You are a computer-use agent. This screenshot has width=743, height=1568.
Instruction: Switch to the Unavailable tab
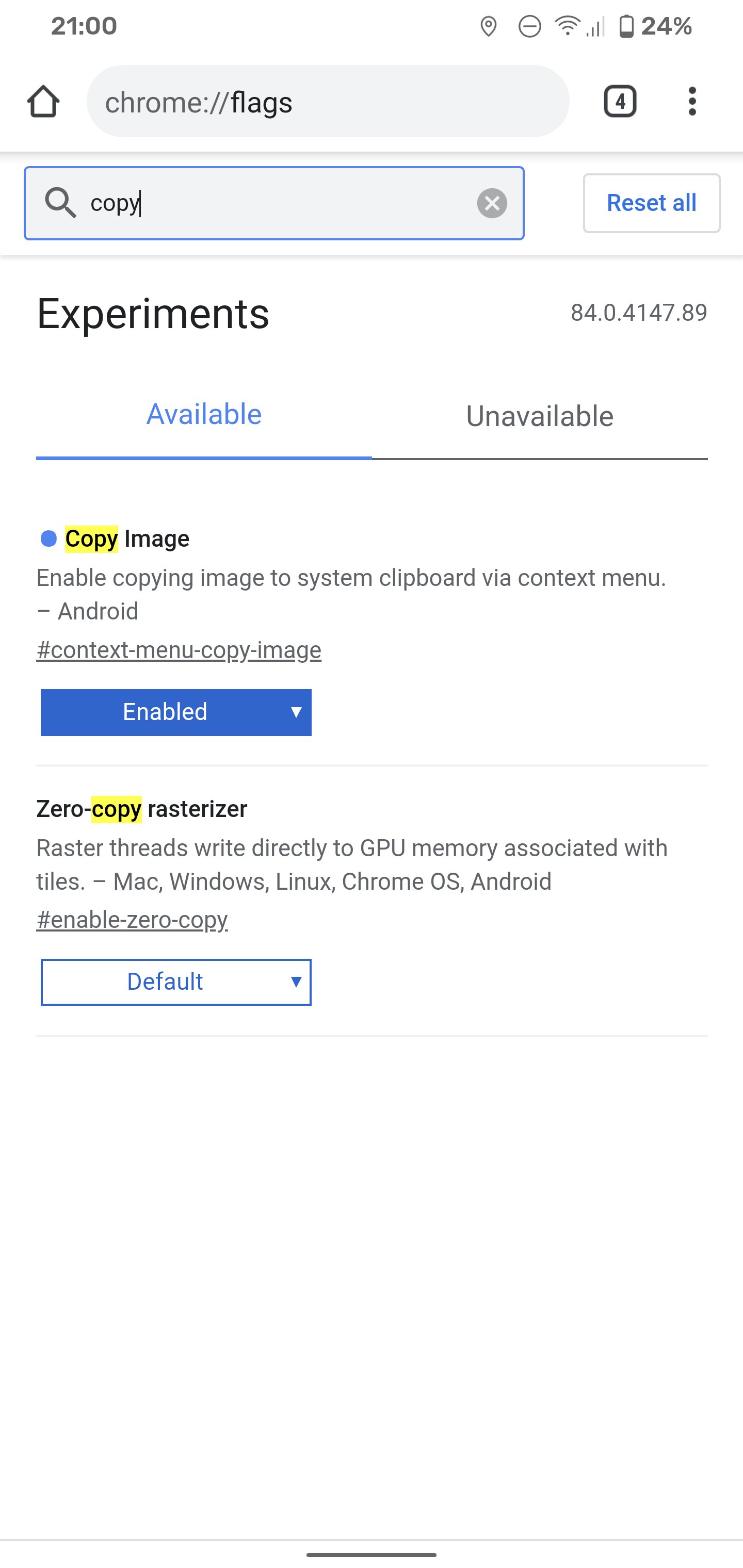[x=540, y=416]
